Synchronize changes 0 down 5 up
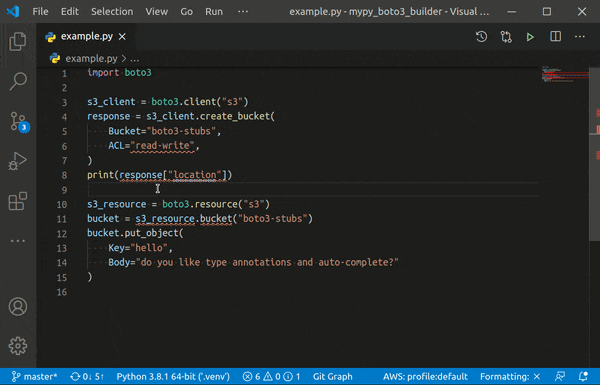The width and height of the screenshot is (600, 385). click(87, 377)
